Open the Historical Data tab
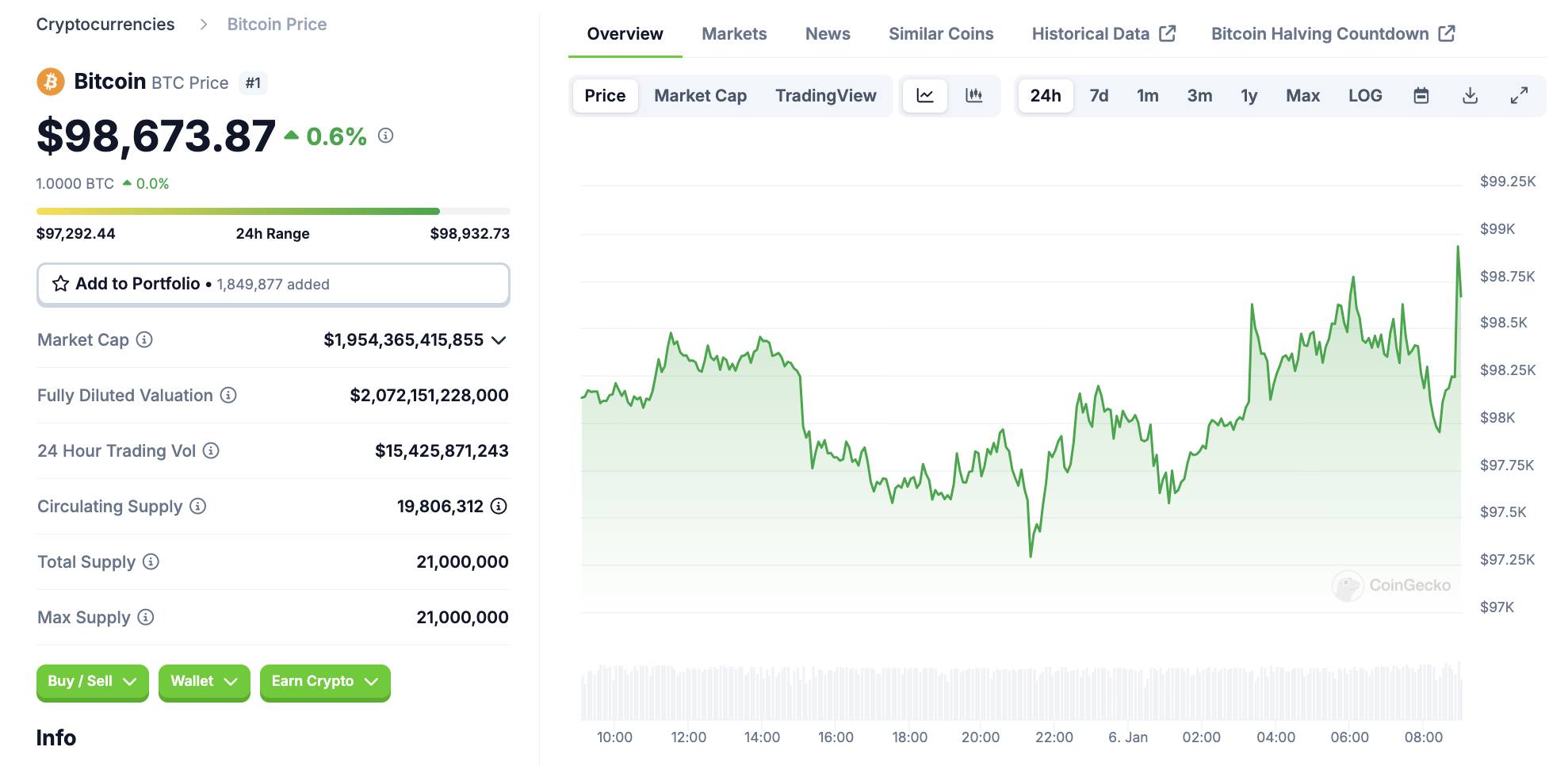 tap(1103, 34)
